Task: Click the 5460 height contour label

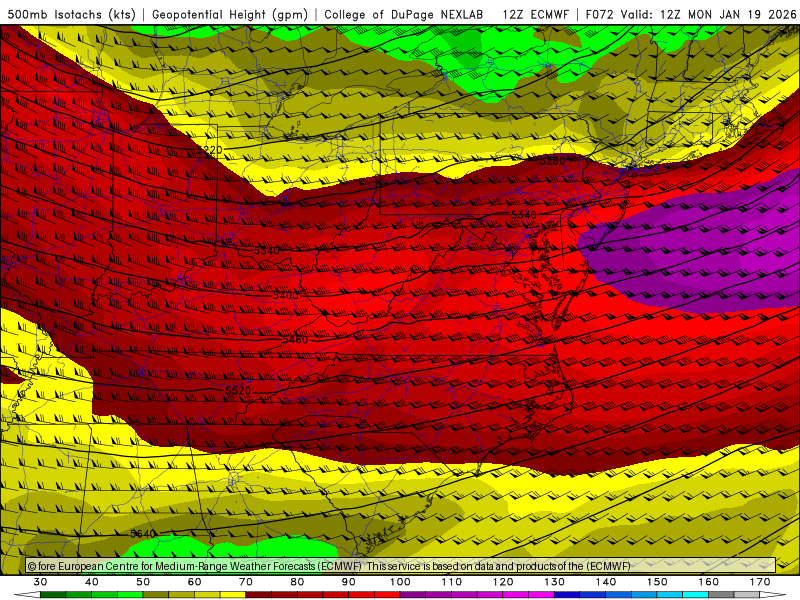Action: [x=295, y=340]
